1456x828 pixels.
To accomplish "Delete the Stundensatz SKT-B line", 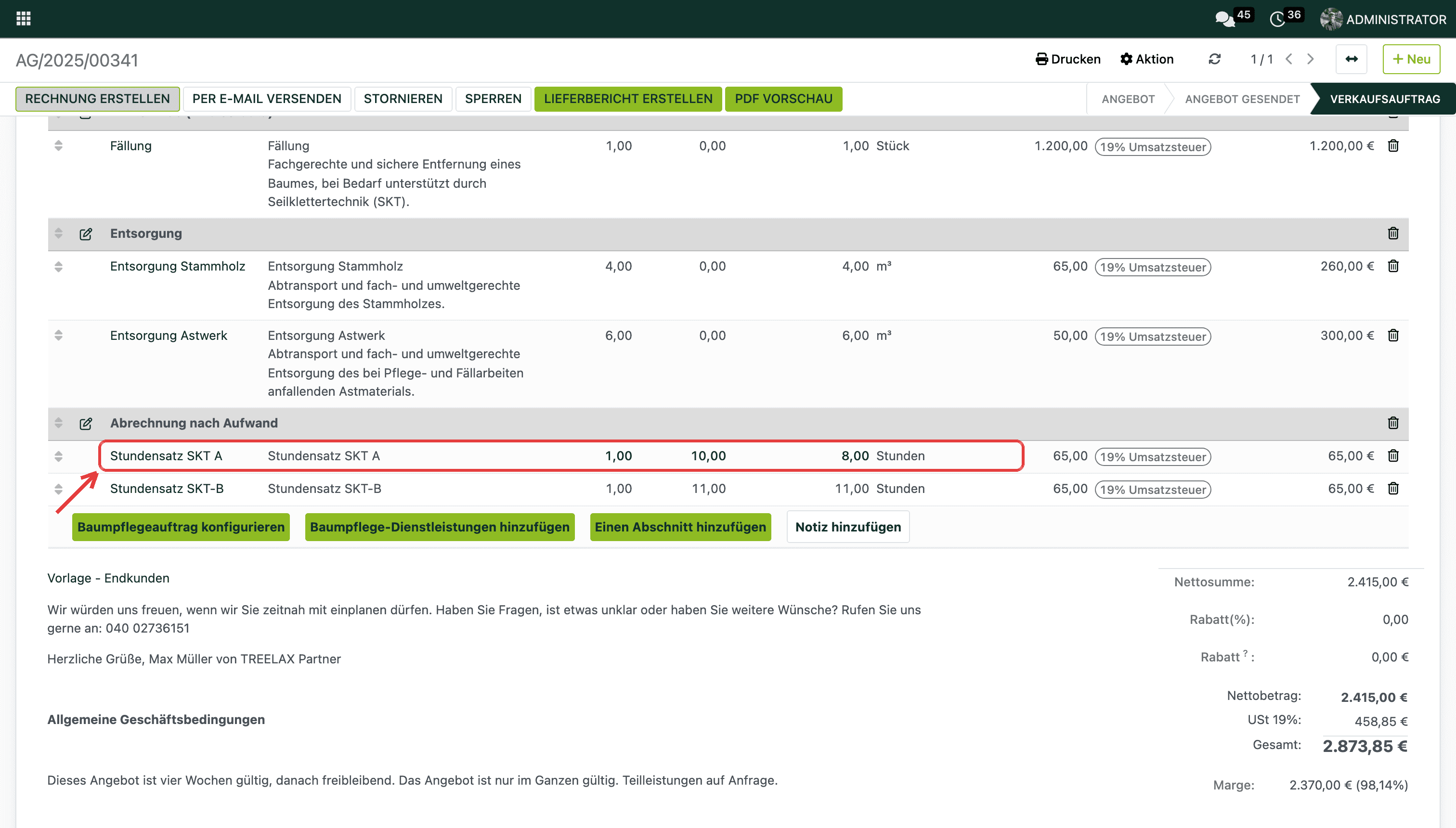I will tap(1393, 489).
